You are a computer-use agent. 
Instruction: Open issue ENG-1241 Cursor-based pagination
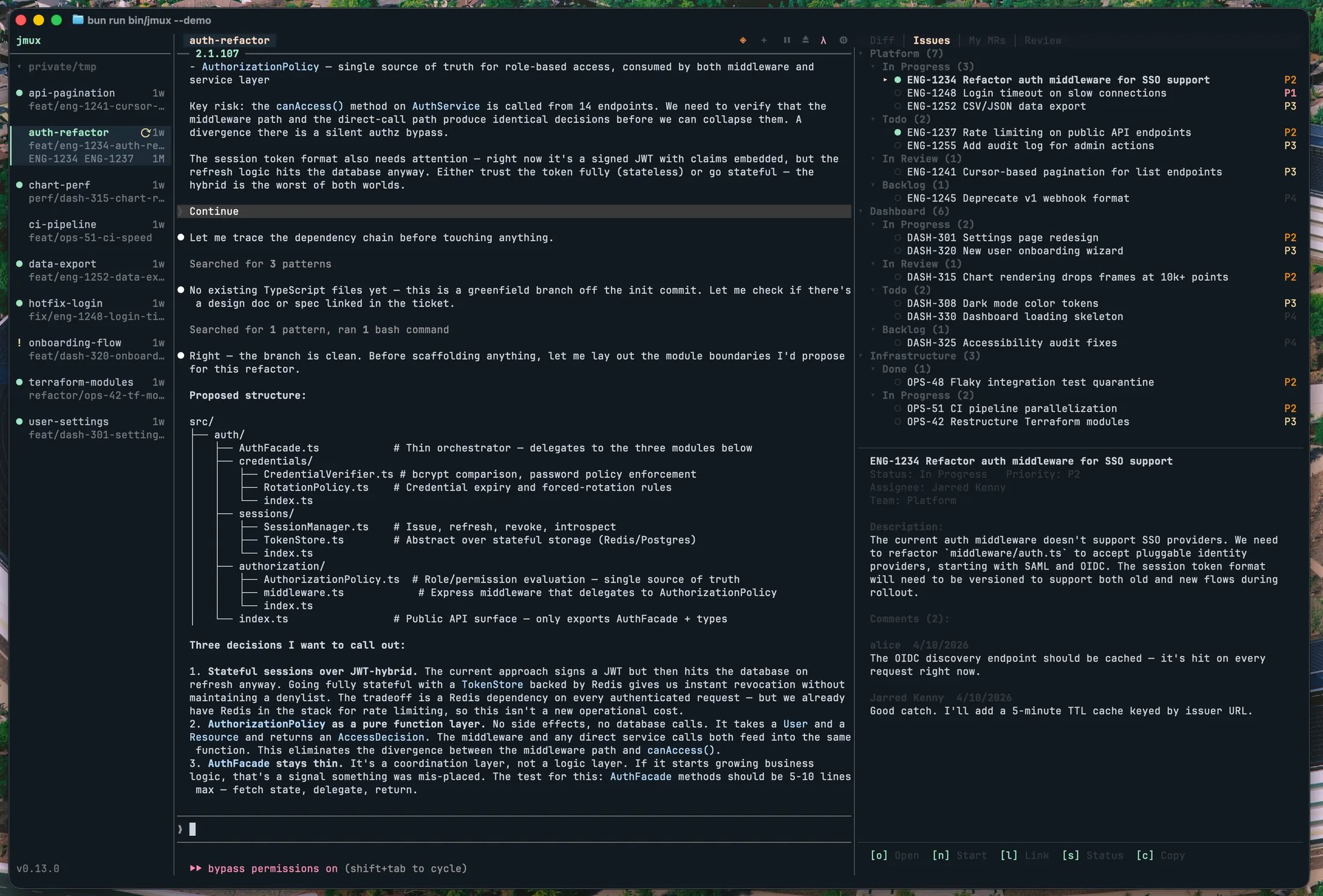click(1064, 172)
